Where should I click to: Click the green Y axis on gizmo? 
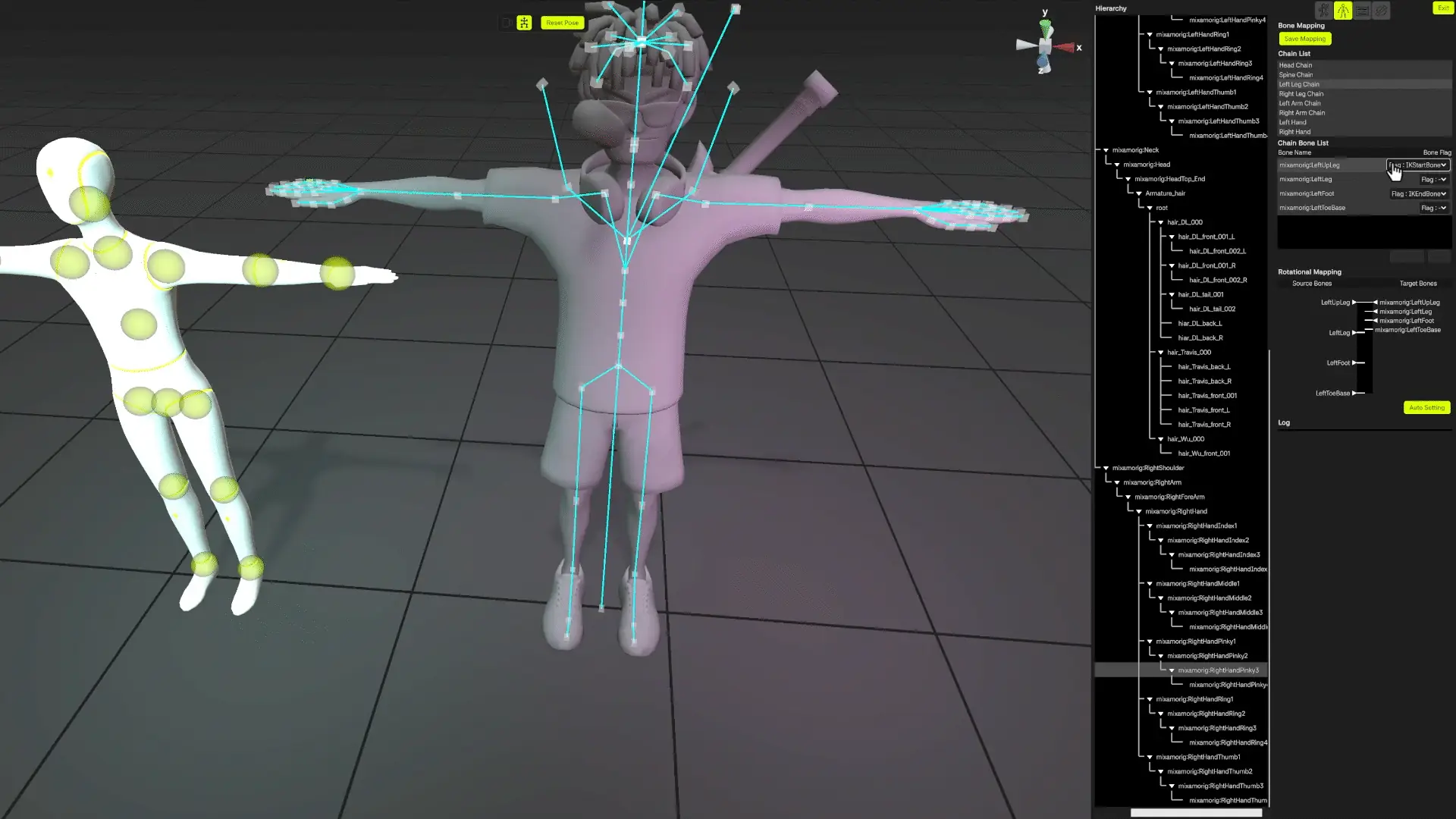click(x=1046, y=27)
